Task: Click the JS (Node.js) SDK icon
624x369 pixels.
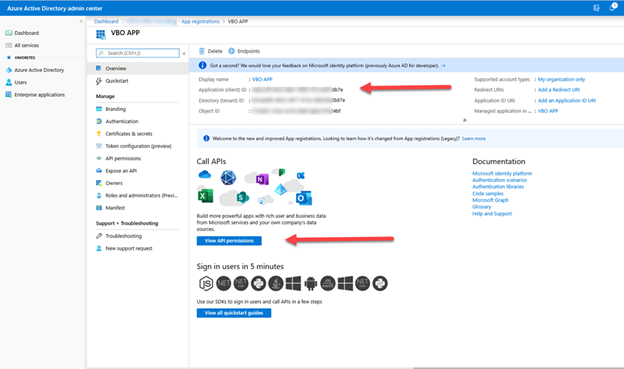Action: pyautogui.click(x=206, y=283)
